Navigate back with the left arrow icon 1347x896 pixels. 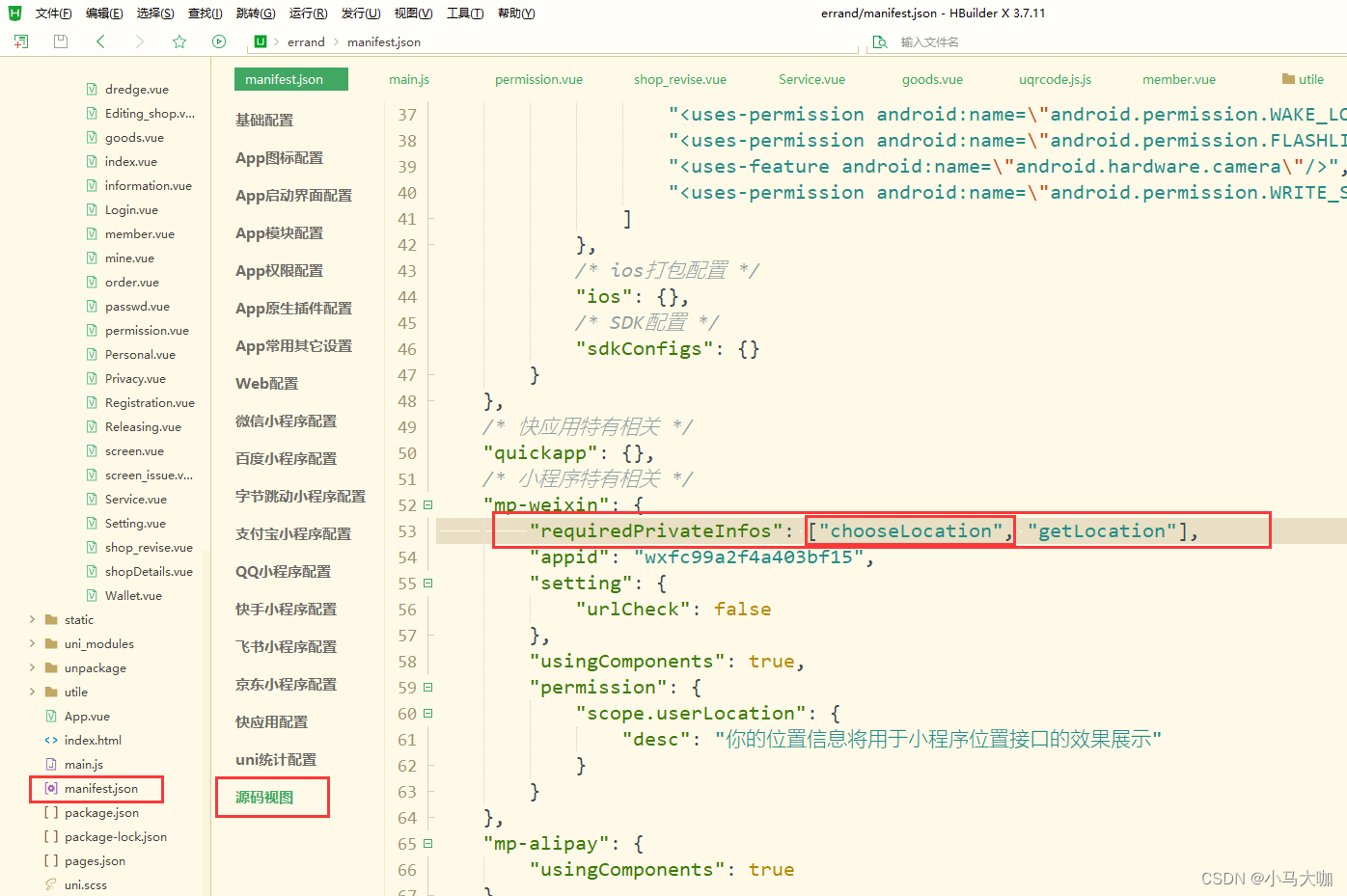click(101, 41)
